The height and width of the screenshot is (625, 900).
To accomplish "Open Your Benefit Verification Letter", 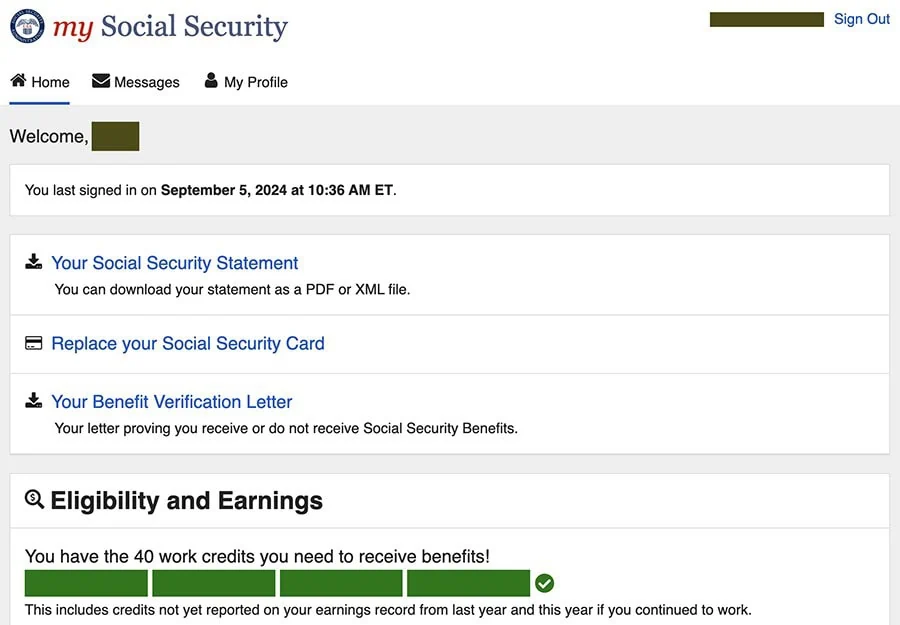I will (x=171, y=401).
